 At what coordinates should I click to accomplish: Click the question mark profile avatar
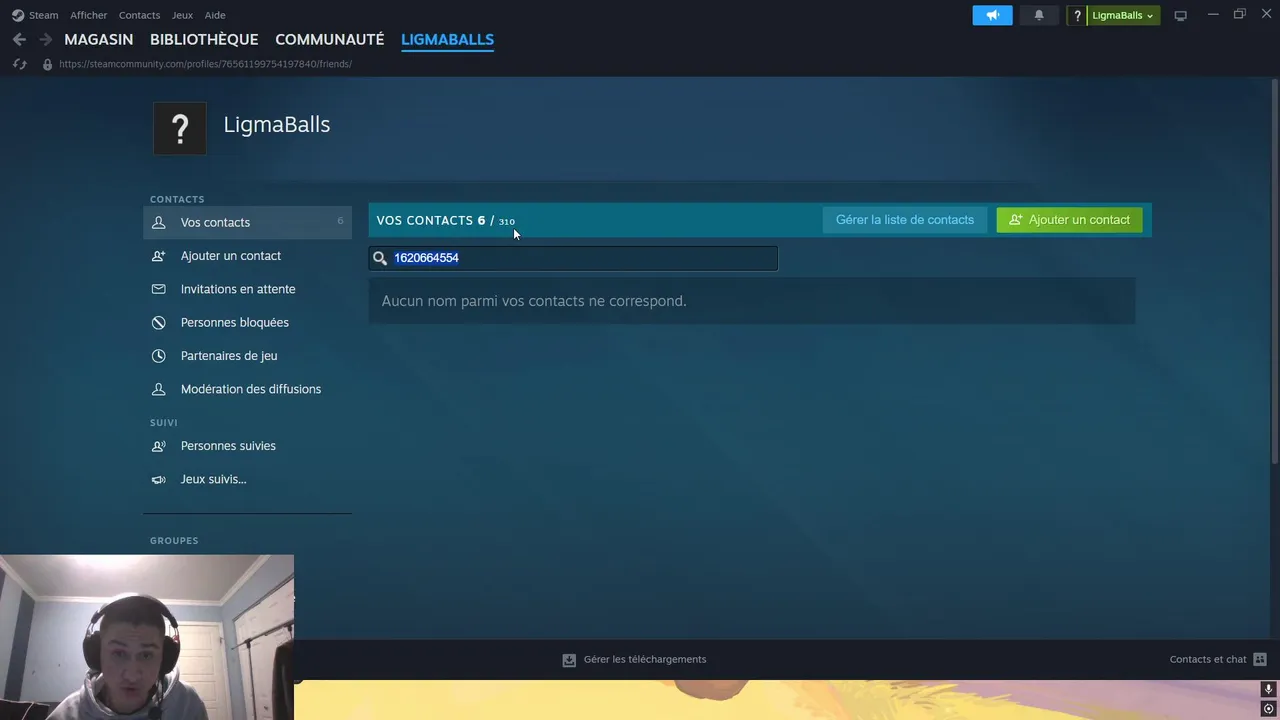(180, 128)
